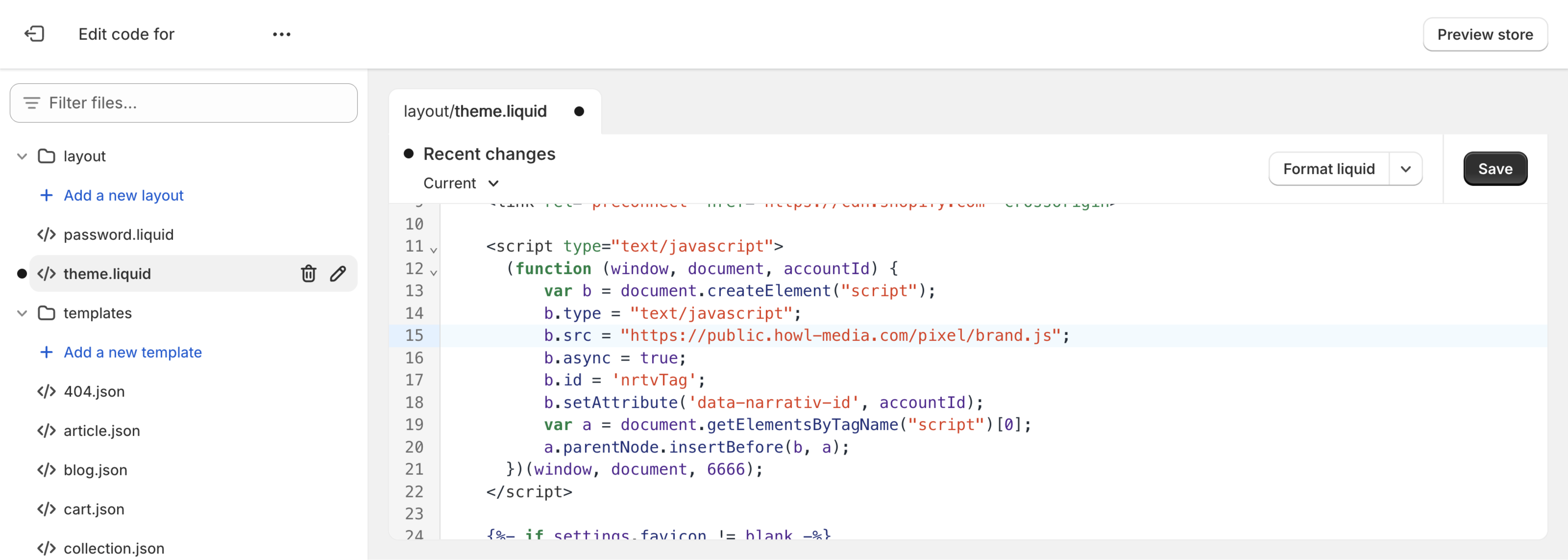Viewport: 1568px width, 560px height.
Task: Click the plus icon for new layout
Action: click(x=46, y=195)
